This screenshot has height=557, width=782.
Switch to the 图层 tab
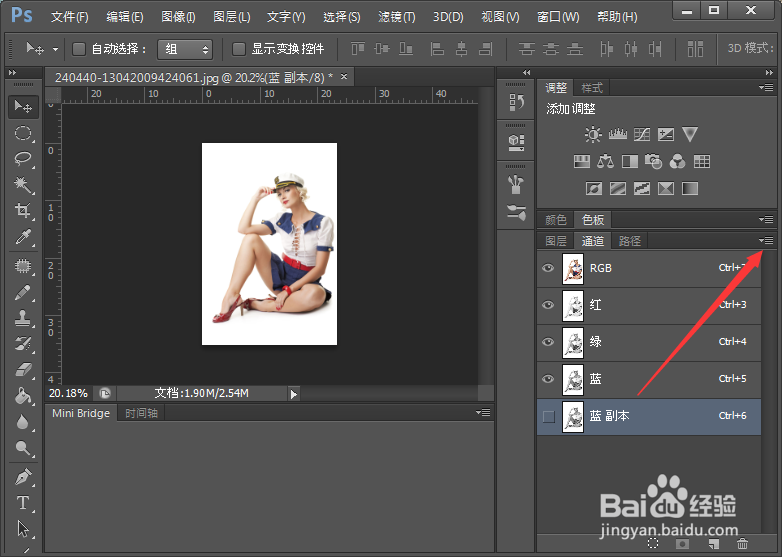pos(556,241)
